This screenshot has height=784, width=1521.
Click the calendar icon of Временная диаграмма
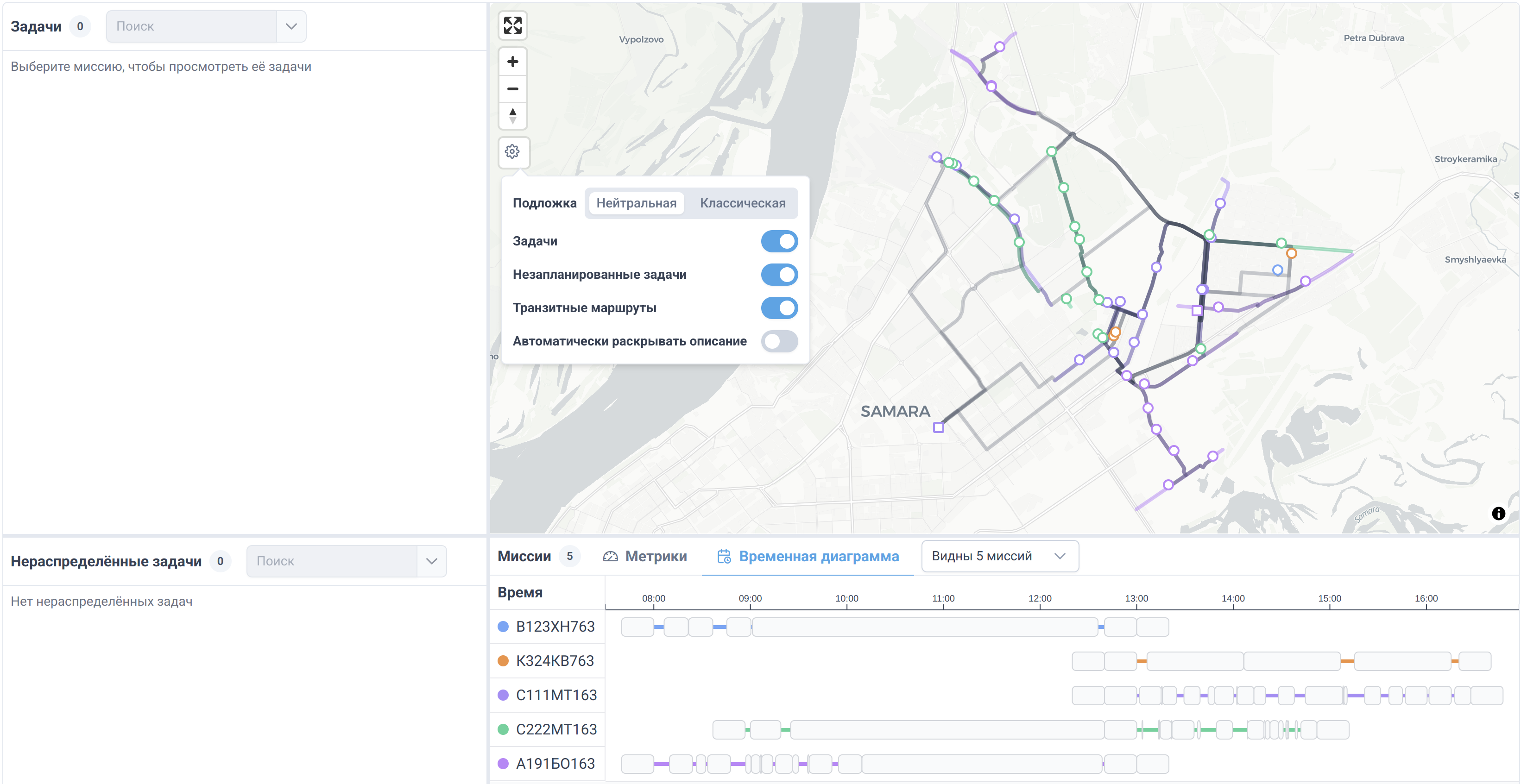coord(724,556)
